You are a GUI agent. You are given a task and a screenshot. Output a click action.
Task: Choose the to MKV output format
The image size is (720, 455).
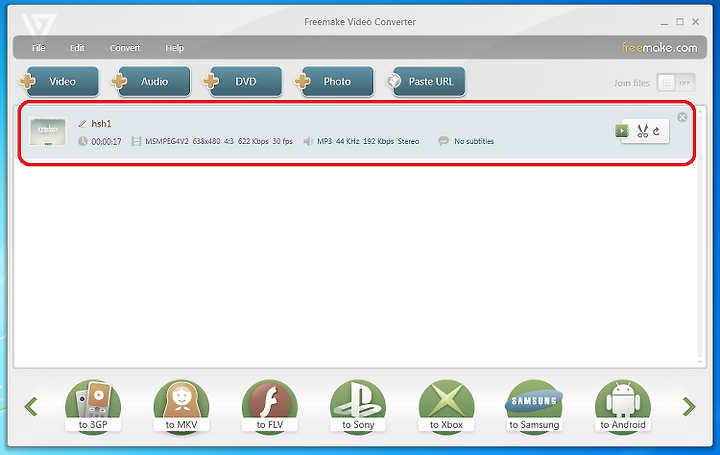click(x=181, y=407)
